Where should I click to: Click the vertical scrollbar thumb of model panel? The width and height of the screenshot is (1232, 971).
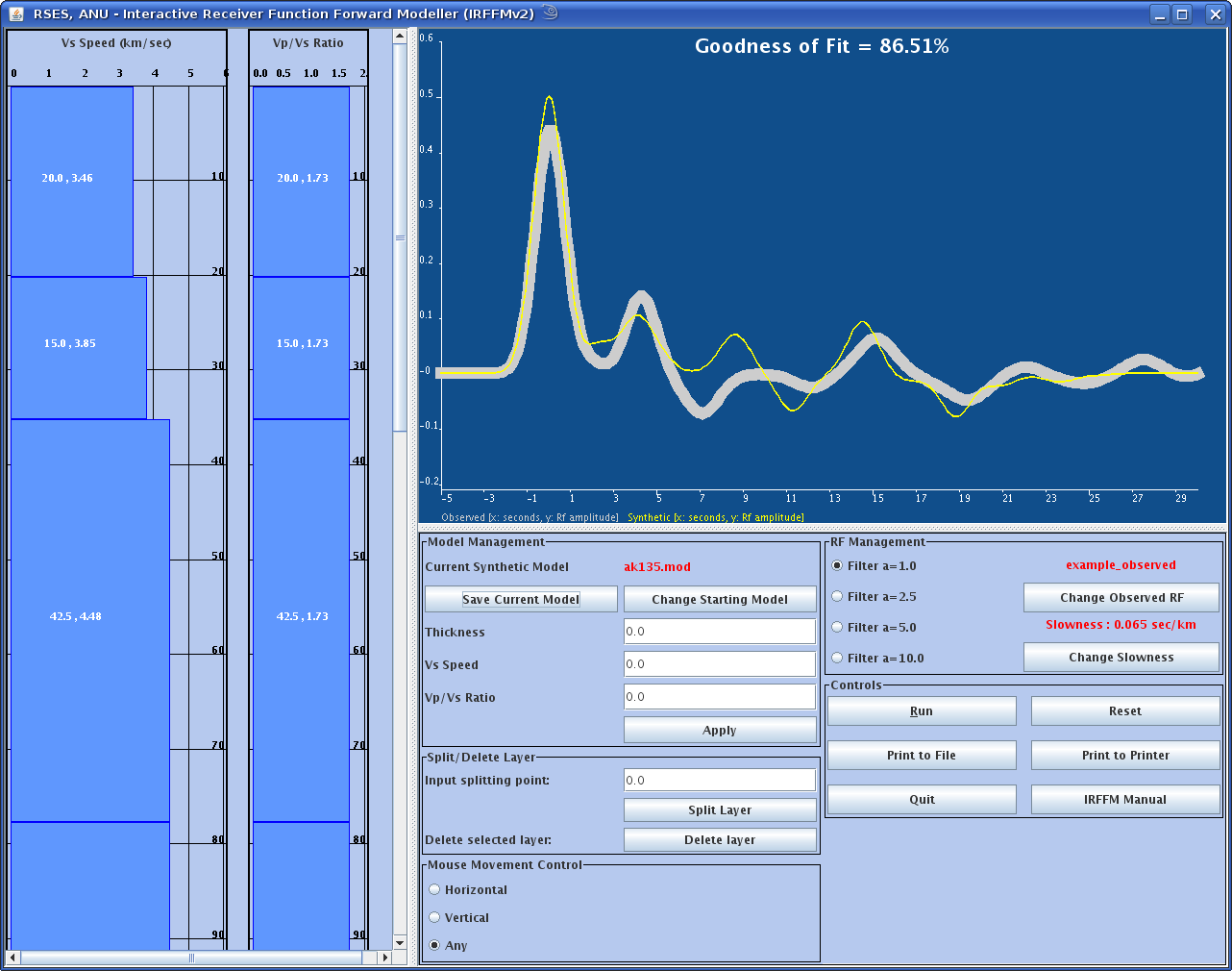point(401,237)
